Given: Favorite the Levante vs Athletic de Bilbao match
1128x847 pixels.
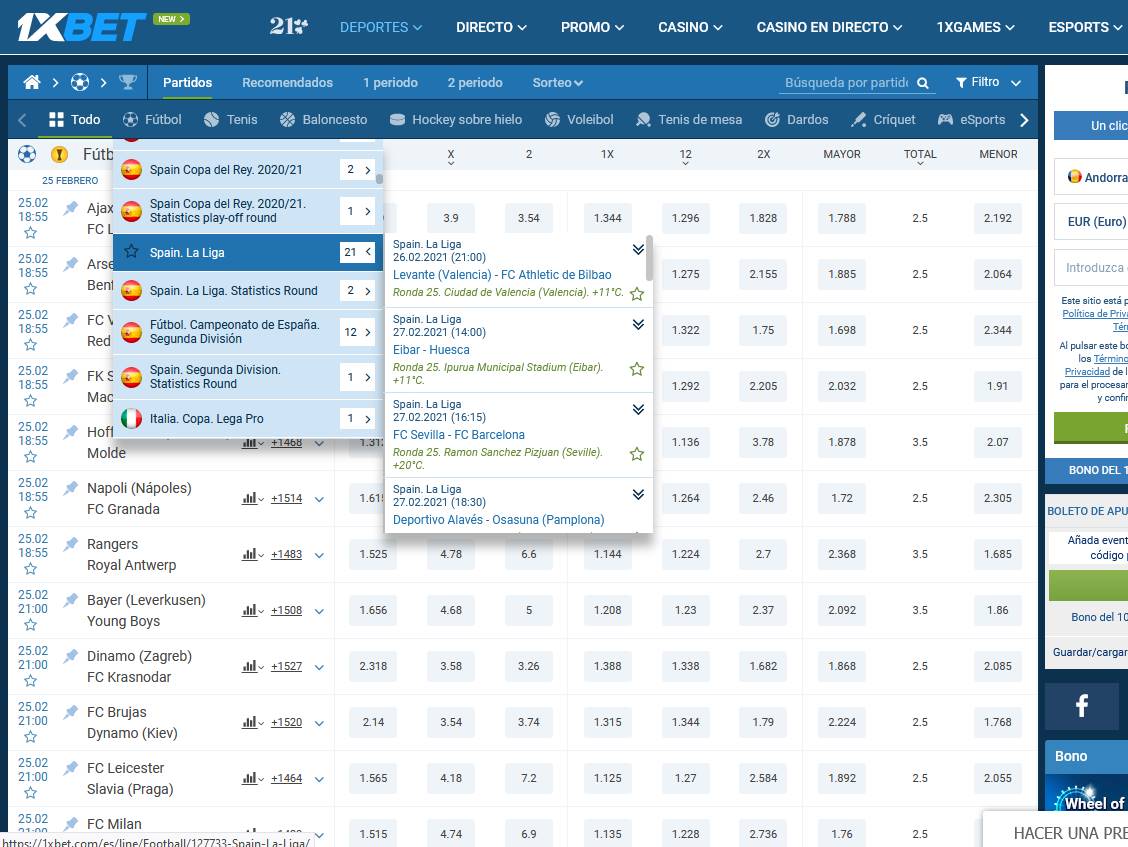Looking at the screenshot, I should pyautogui.click(x=637, y=294).
